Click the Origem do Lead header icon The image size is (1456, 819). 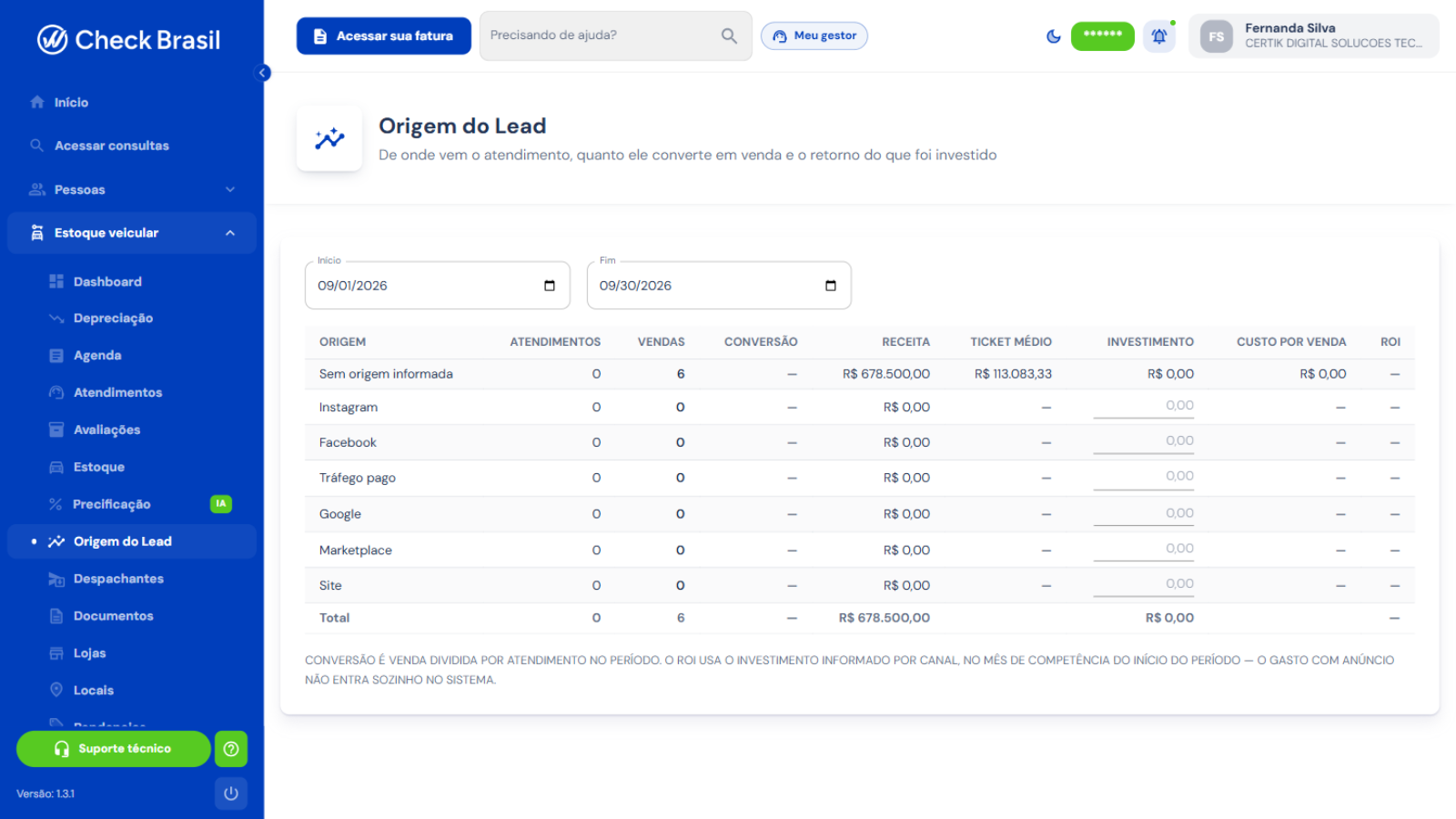[x=329, y=138]
